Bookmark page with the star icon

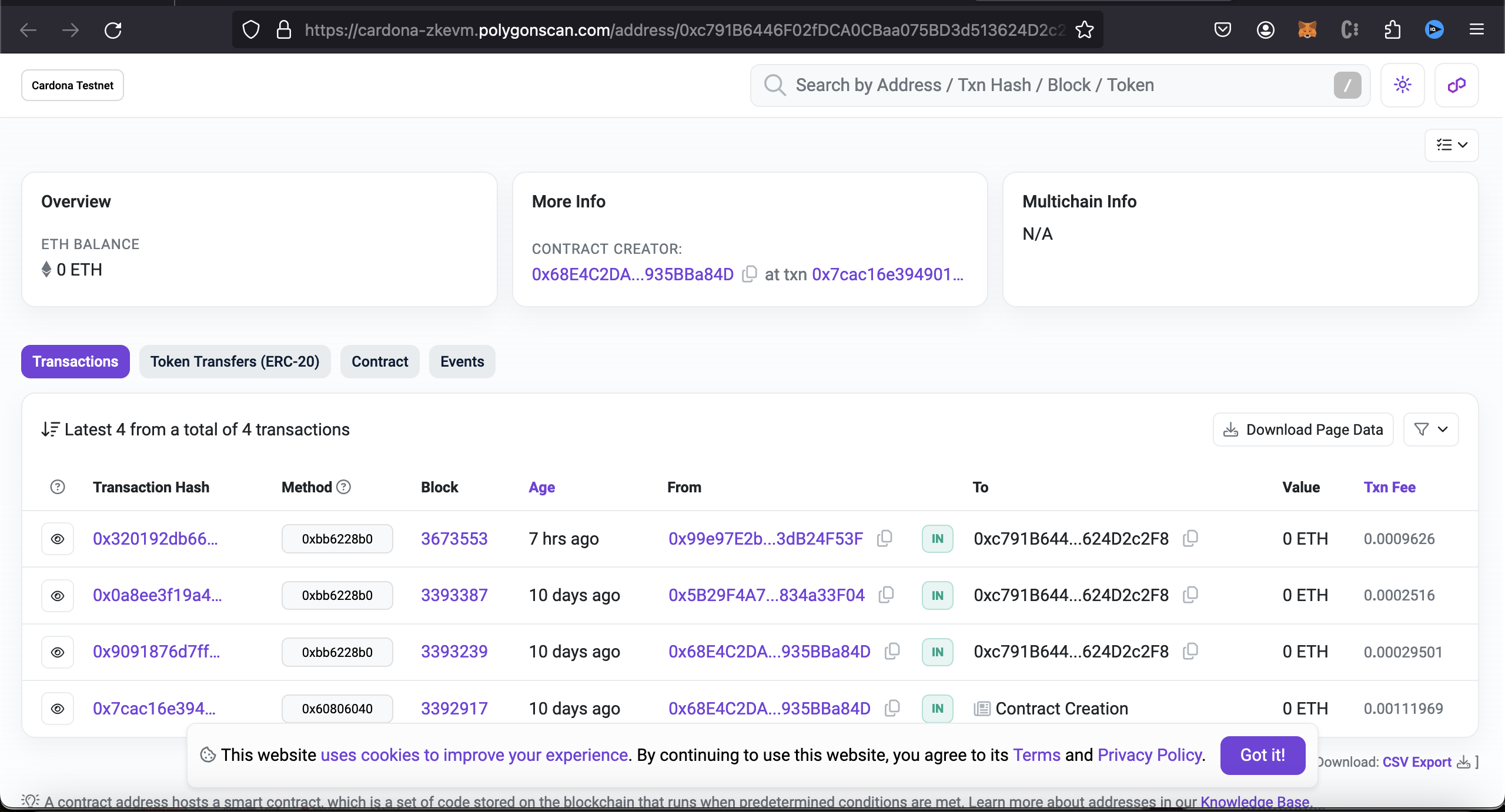1084,29
